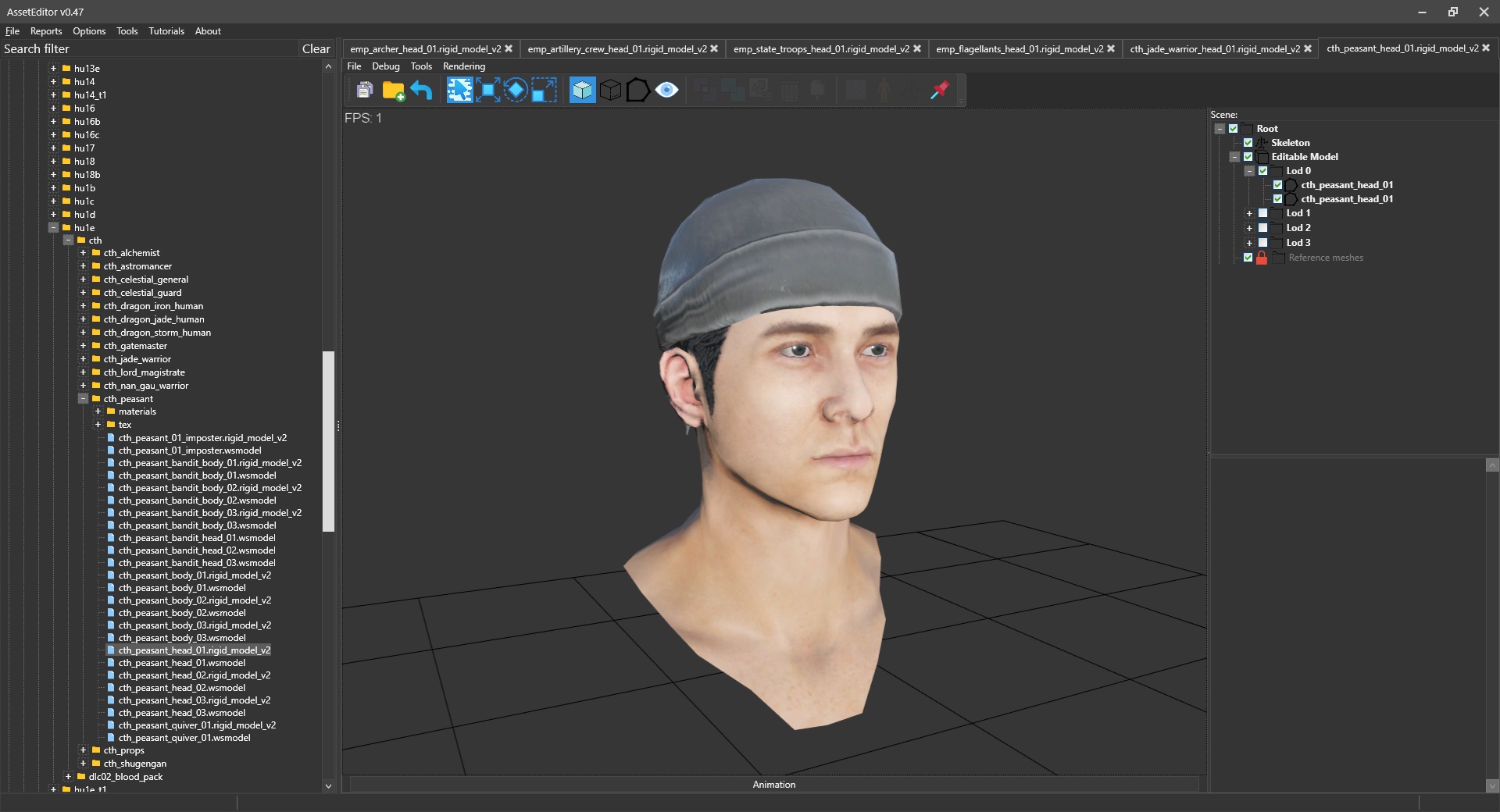Uncheck the Skeleton visibility checkbox
1500x812 pixels.
(x=1248, y=143)
